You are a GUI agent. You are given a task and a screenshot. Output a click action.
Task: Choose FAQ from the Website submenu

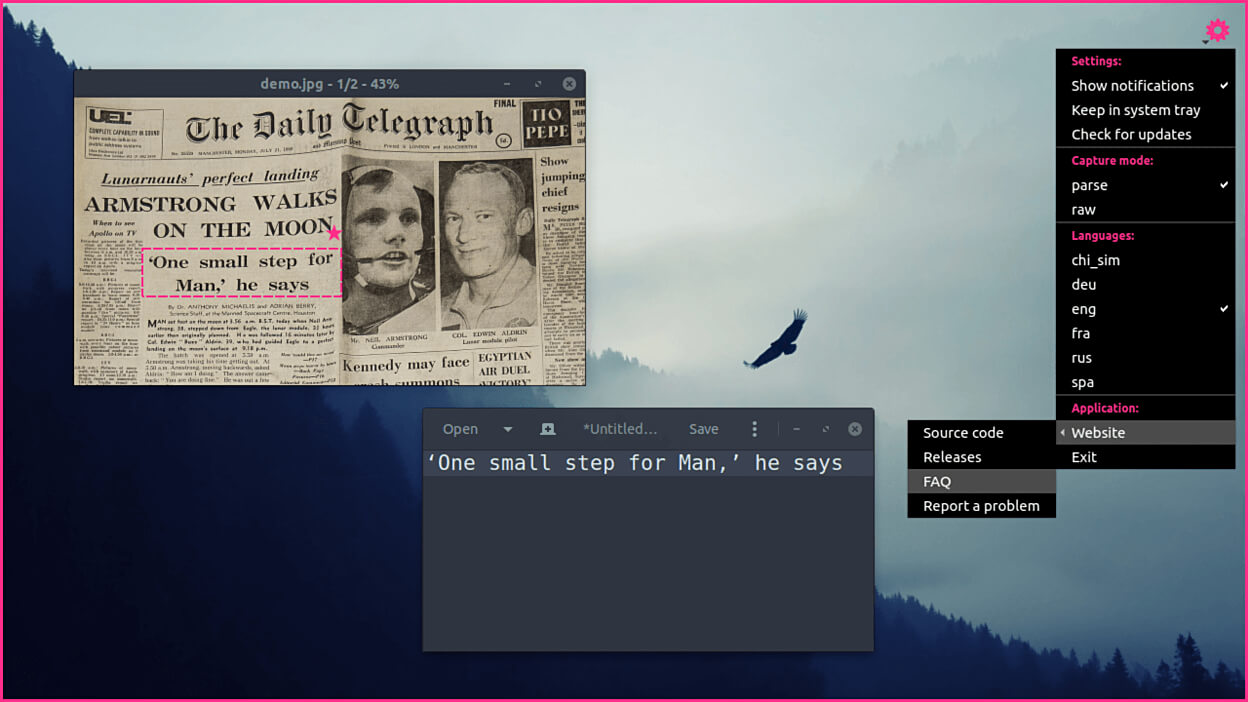982,481
